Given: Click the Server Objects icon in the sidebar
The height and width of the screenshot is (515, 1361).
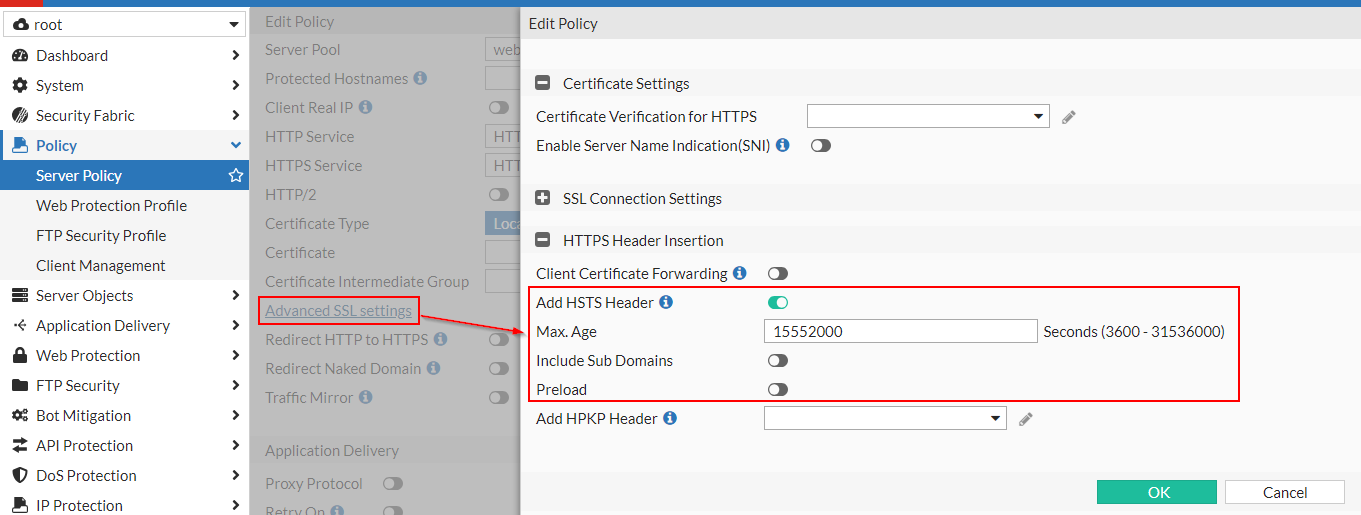Looking at the screenshot, I should click(x=20, y=296).
